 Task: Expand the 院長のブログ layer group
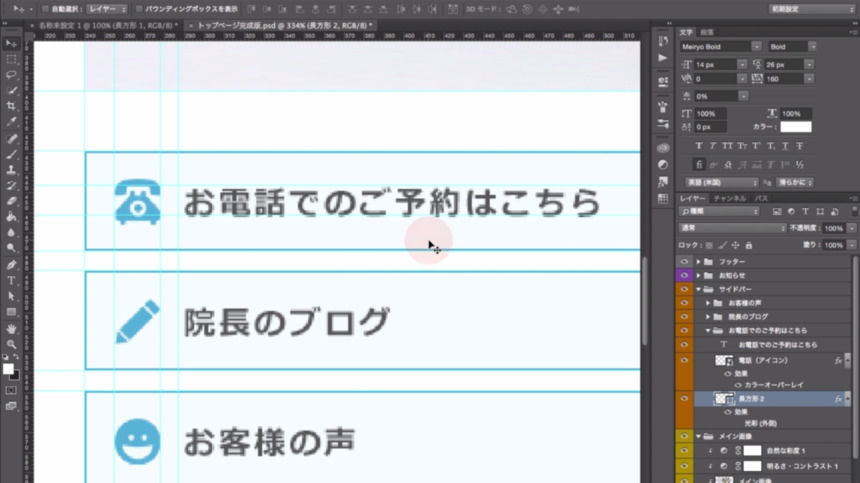708,316
